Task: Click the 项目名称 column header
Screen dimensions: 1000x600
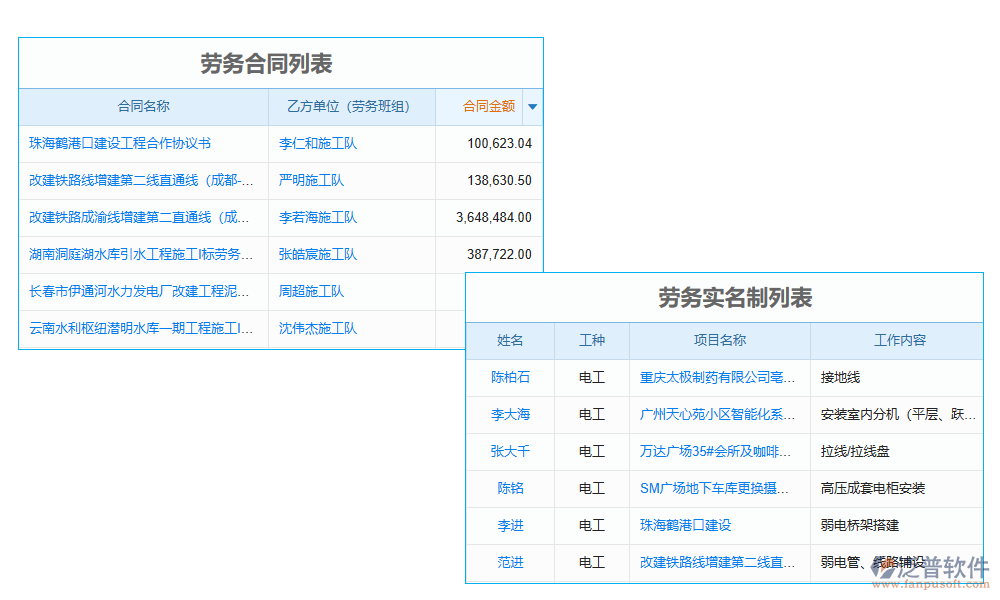Action: 719,341
